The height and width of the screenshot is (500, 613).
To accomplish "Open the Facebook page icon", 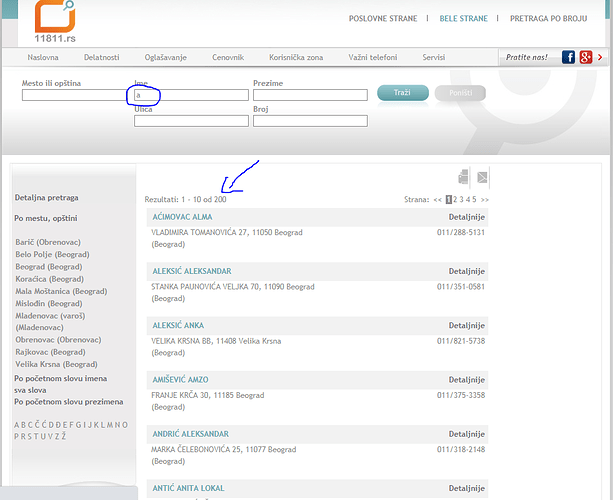I will 568,57.
